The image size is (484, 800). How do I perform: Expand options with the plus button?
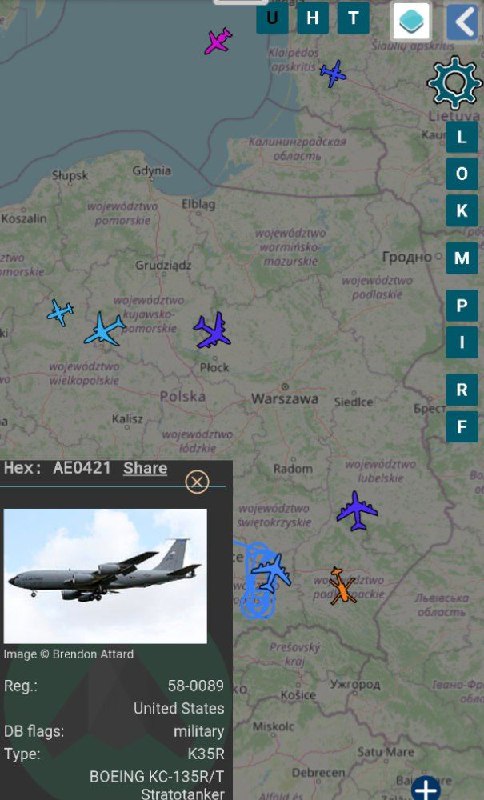tap(426, 789)
